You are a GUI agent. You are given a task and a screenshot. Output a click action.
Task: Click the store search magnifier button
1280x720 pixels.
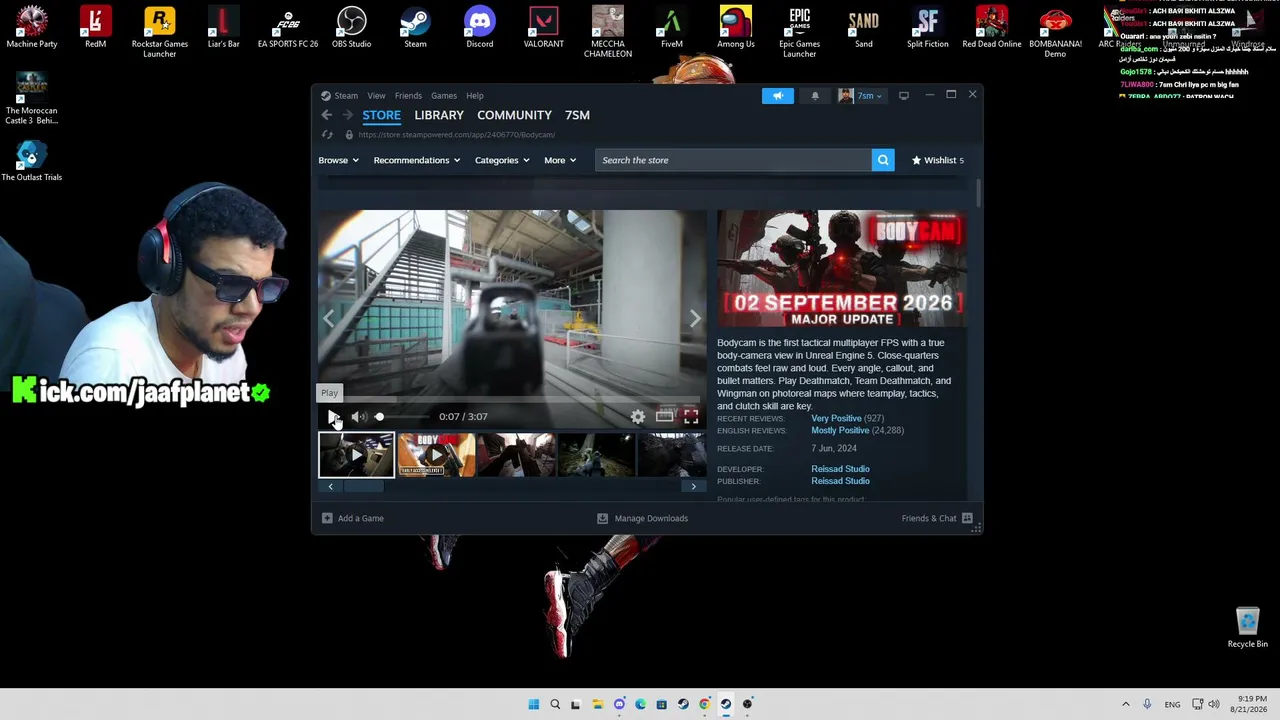point(883,160)
